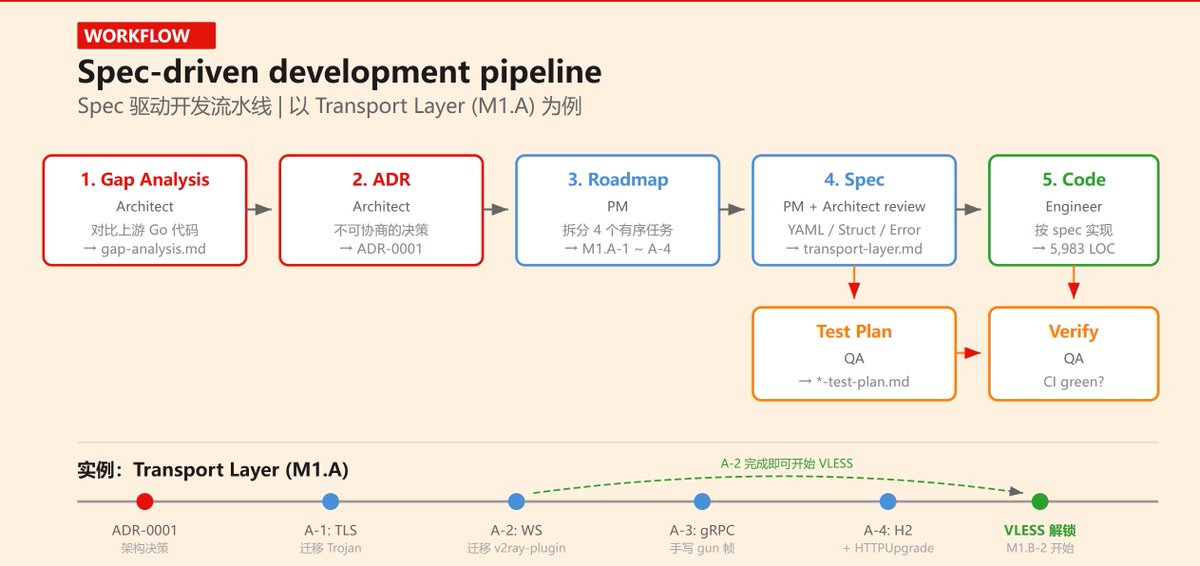The width and height of the screenshot is (1200, 566).
Task: Click the 'Test Plan' QA card
Action: [x=854, y=354]
